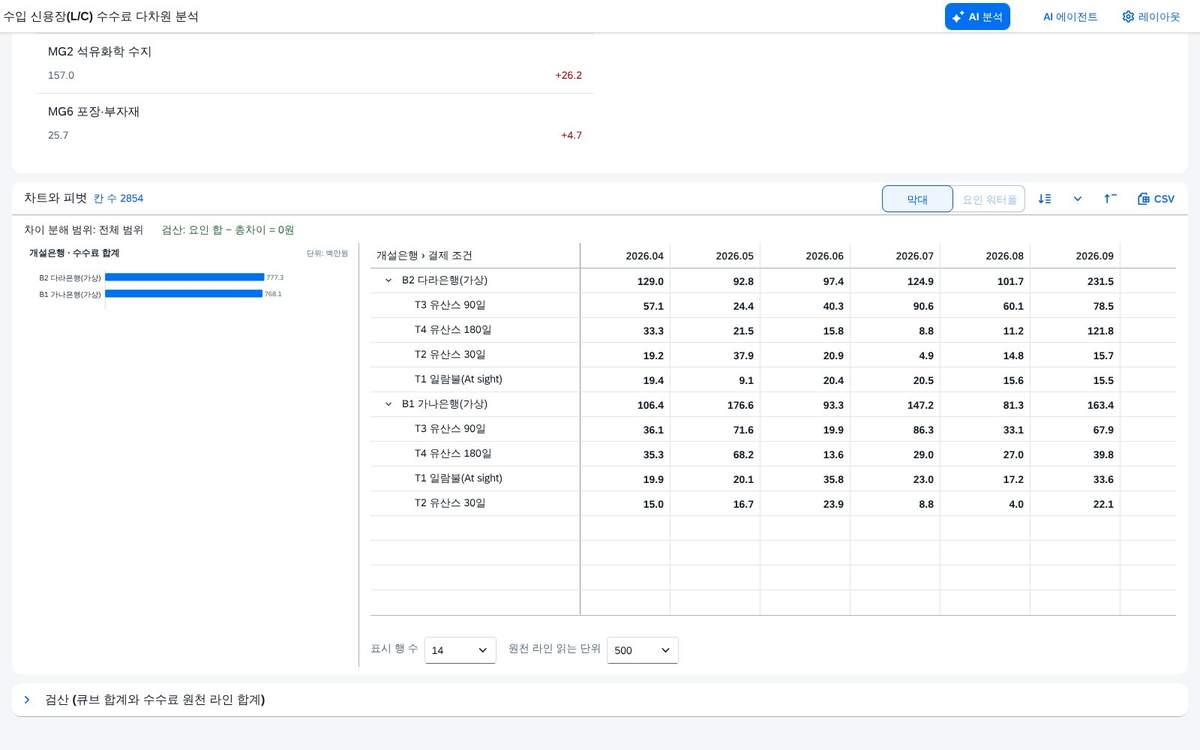Select the 2026.07 column header
The width and height of the screenshot is (1200, 750).
coord(895,256)
